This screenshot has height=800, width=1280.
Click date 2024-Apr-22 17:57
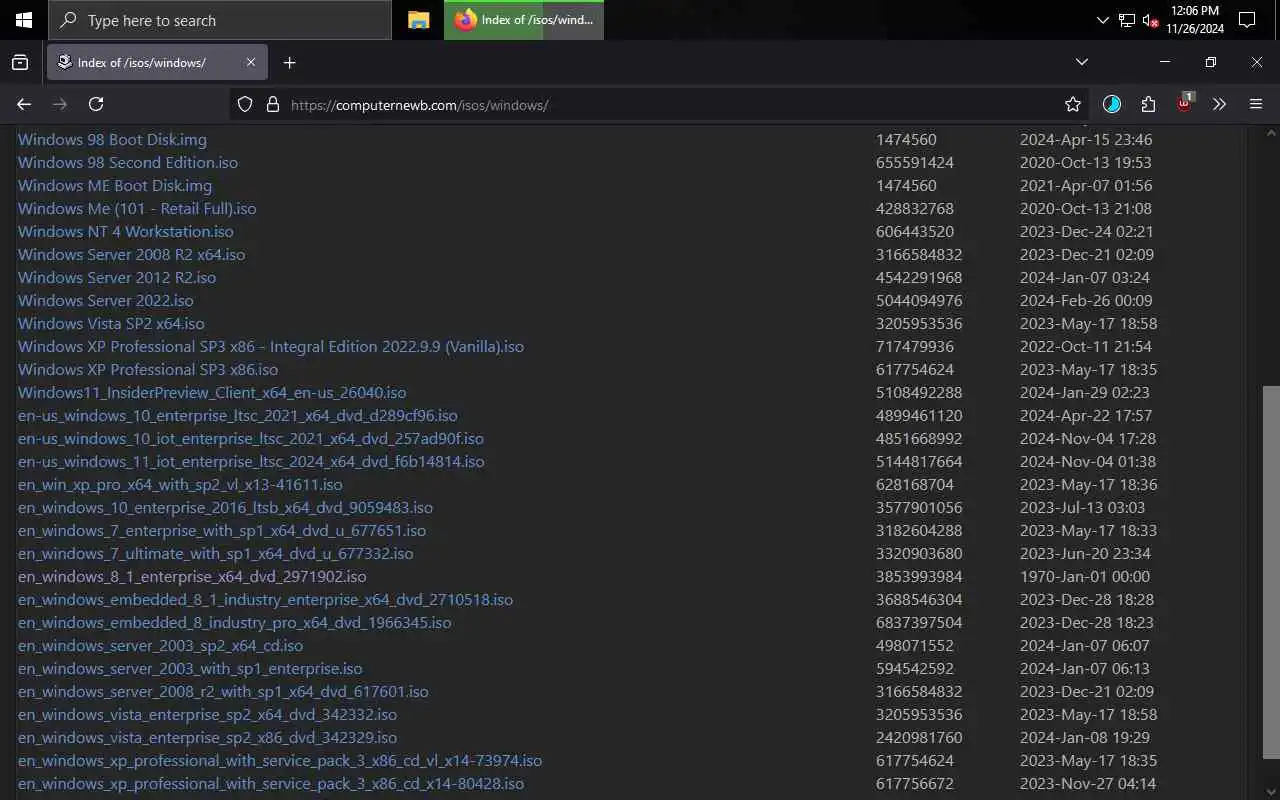(x=1086, y=415)
